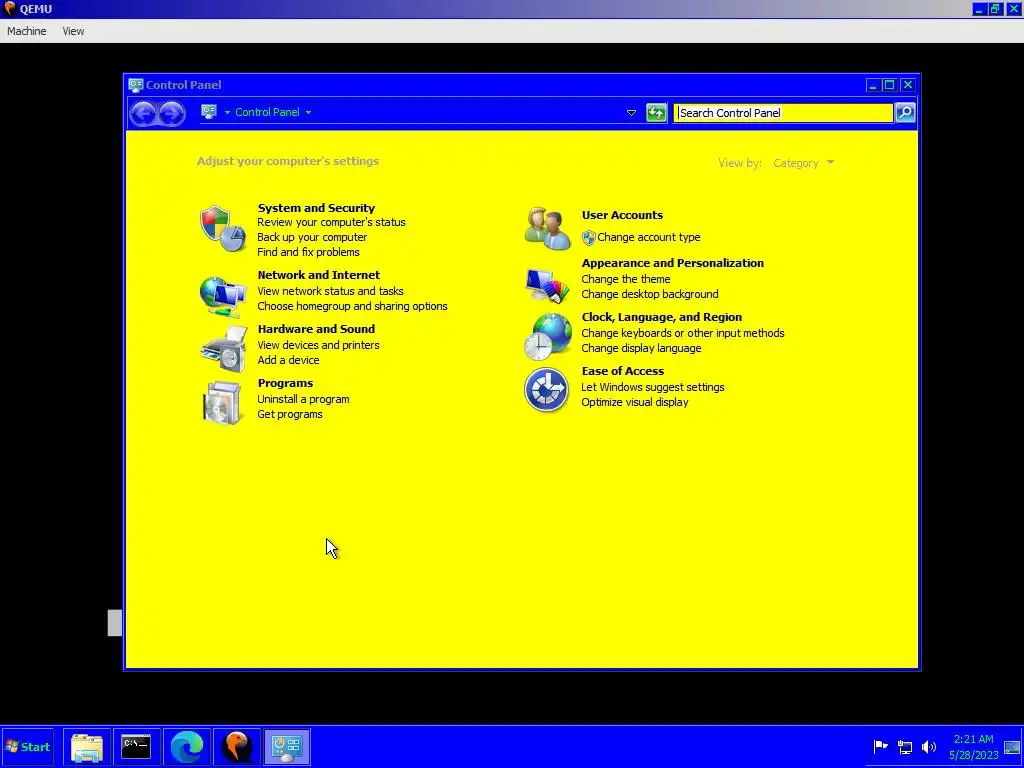Open the Network and Internet heading
The image size is (1024, 768).
pos(319,275)
